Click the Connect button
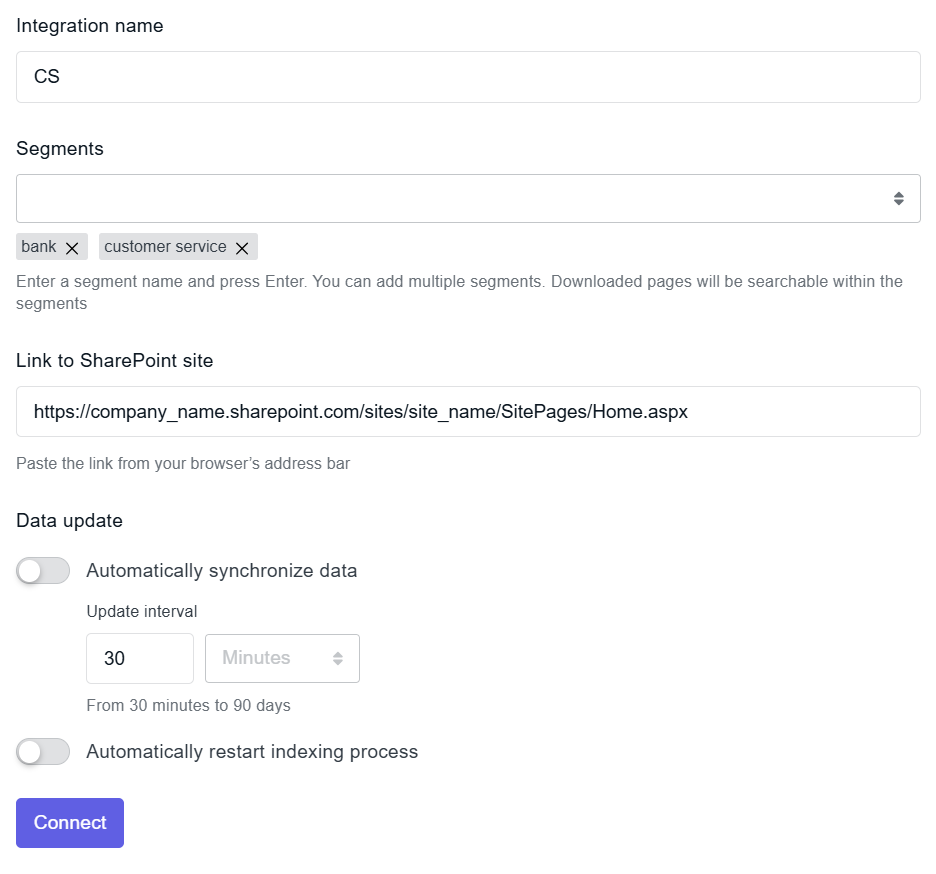 tap(69, 822)
